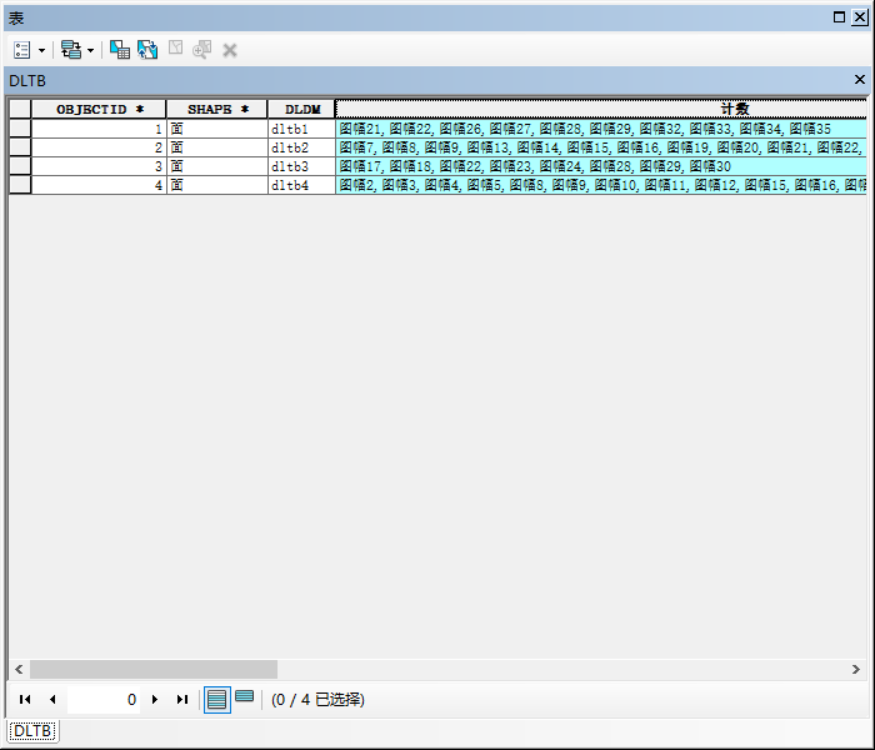Close the 表 table window

pos(860,17)
